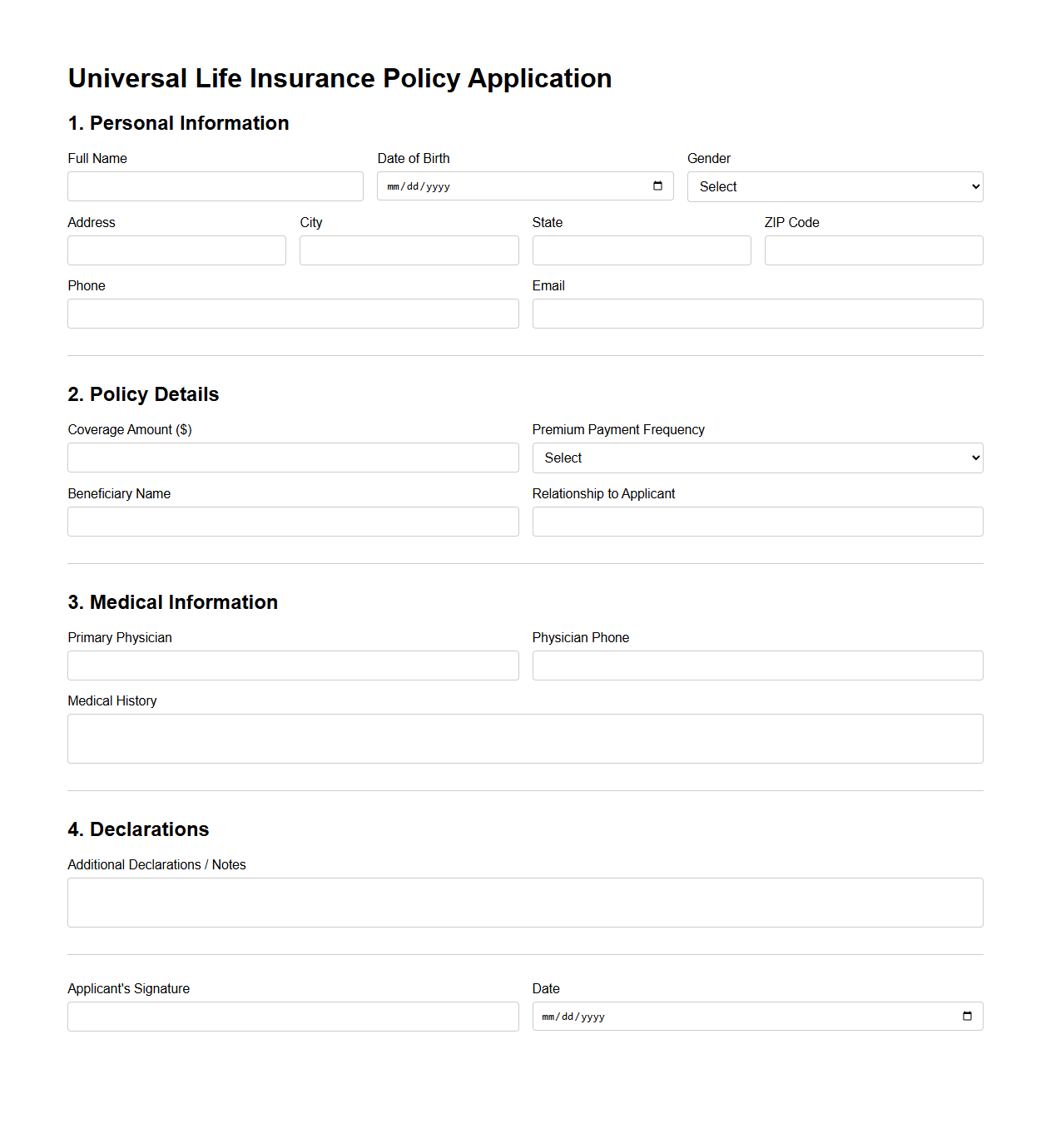This screenshot has height=1148, width=1051.
Task: Click the State input field
Action: (x=640, y=250)
